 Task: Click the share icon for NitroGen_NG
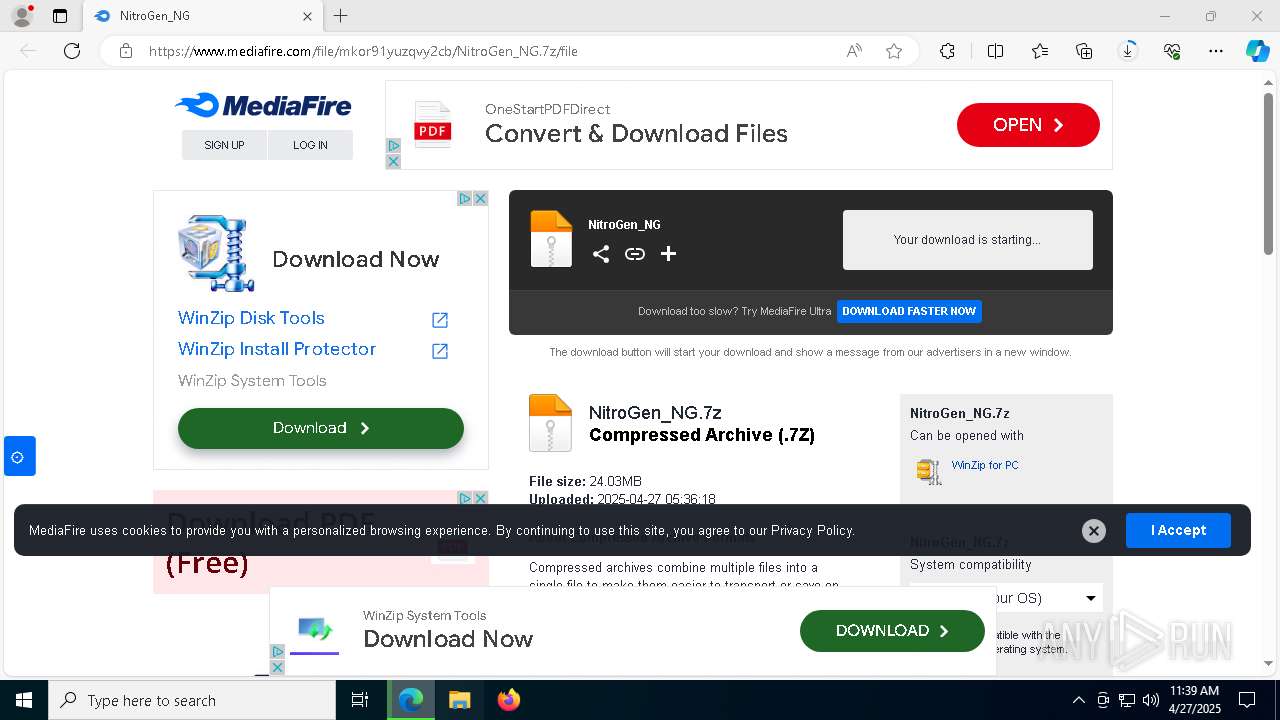click(601, 254)
